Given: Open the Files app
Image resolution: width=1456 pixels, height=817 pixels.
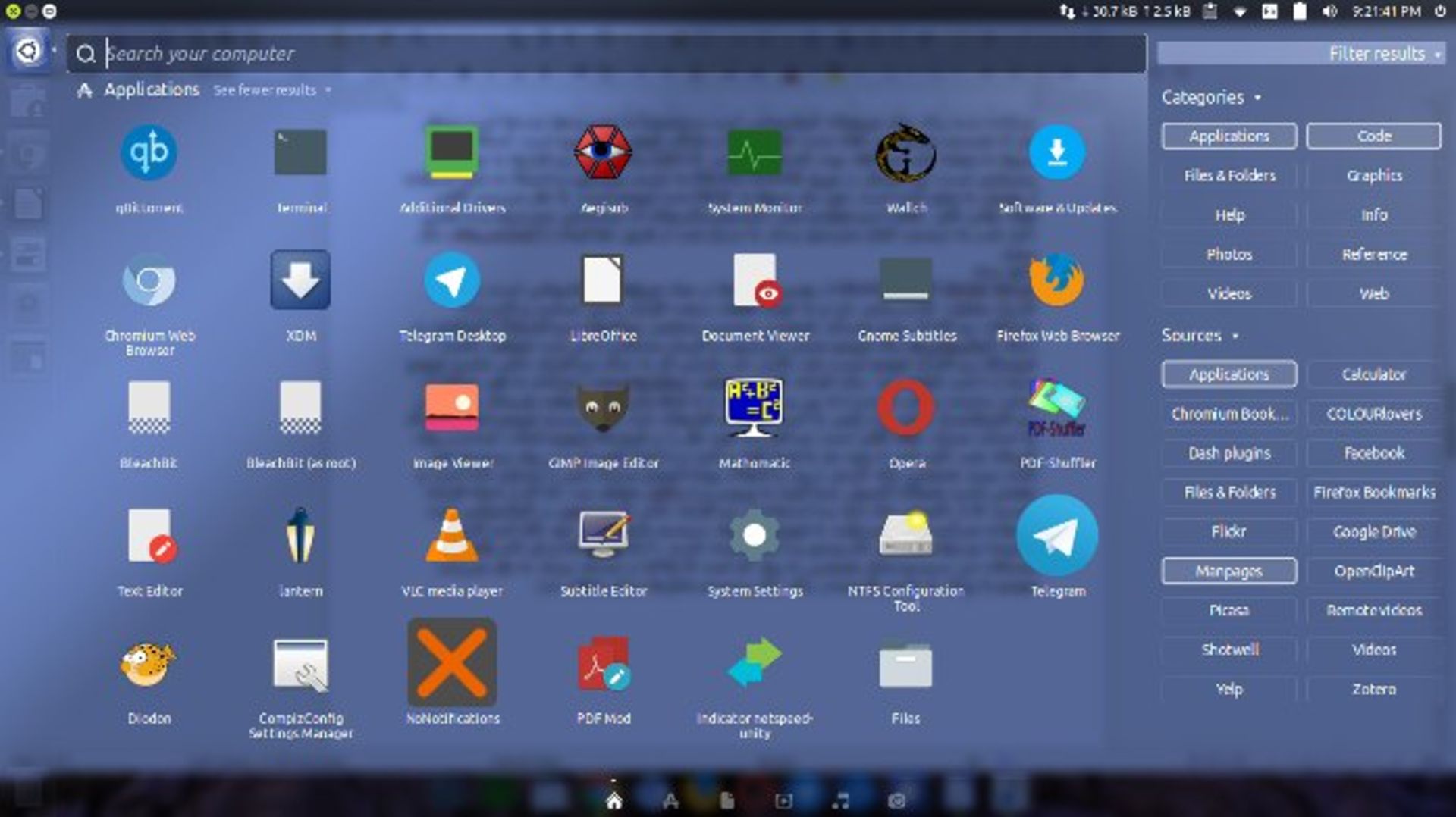Looking at the screenshot, I should [906, 665].
